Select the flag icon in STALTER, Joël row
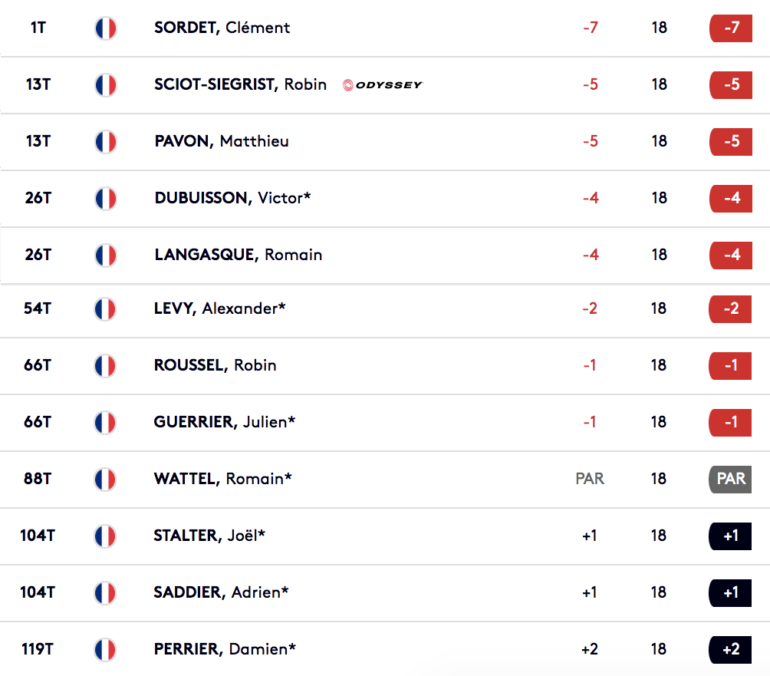The height and width of the screenshot is (676, 770). tap(105, 536)
